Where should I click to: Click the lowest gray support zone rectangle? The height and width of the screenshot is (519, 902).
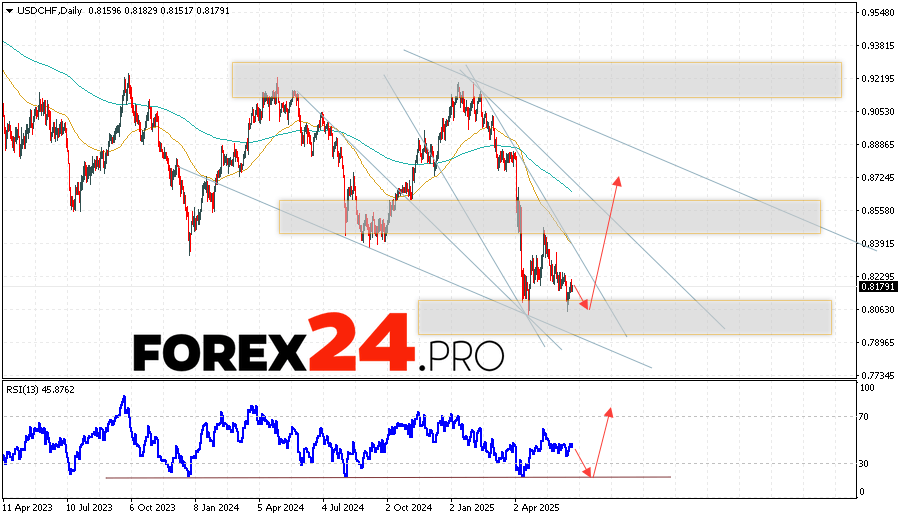[624, 317]
